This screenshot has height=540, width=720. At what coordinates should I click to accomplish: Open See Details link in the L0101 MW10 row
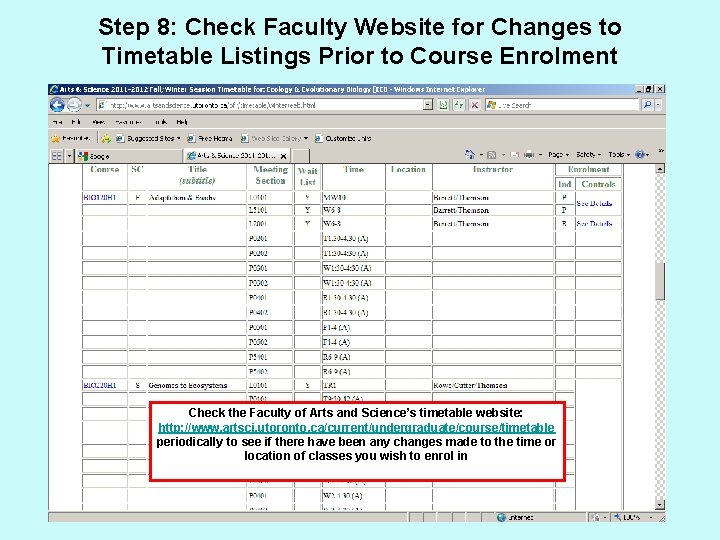pos(594,203)
